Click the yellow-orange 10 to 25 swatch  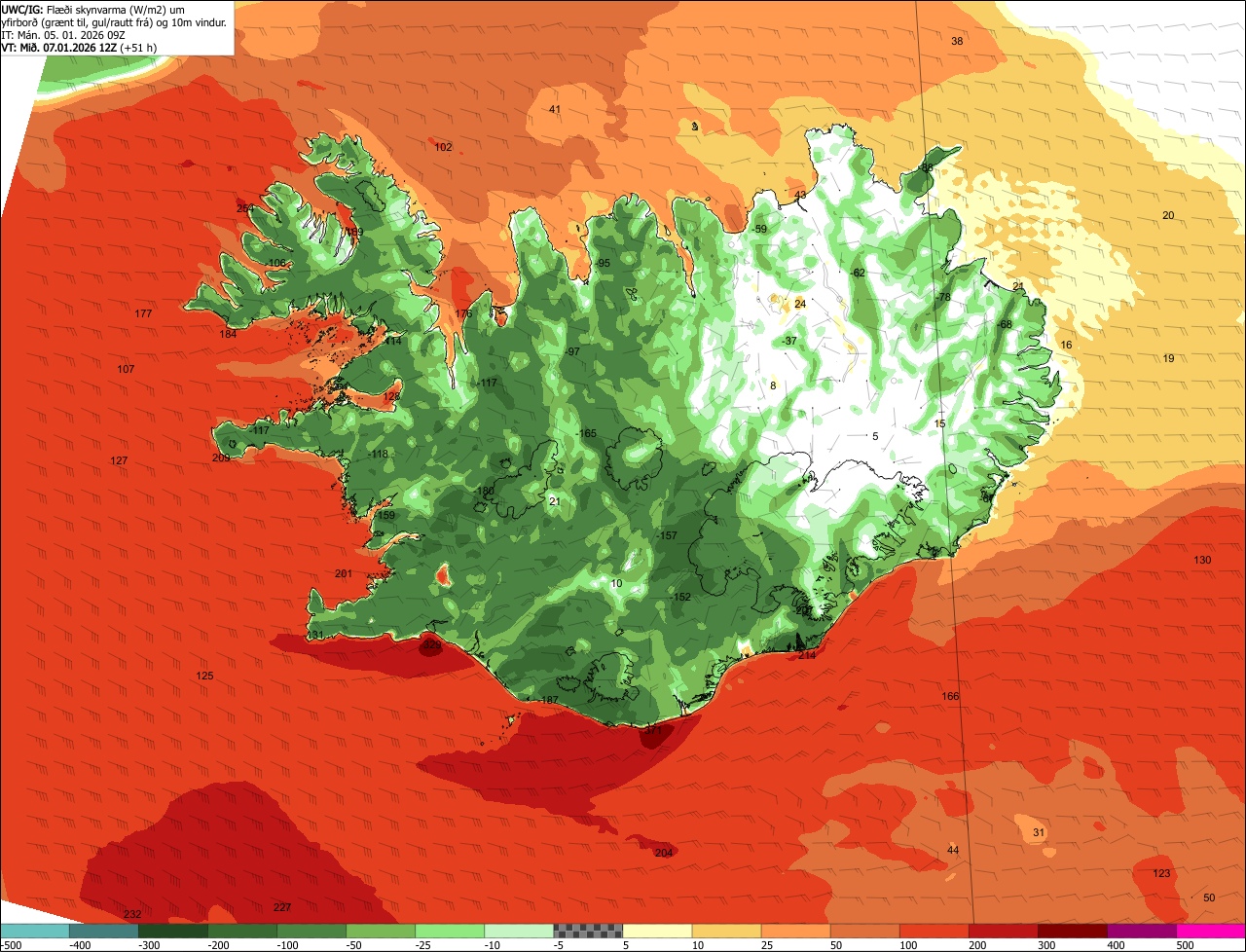pyautogui.click(x=726, y=931)
